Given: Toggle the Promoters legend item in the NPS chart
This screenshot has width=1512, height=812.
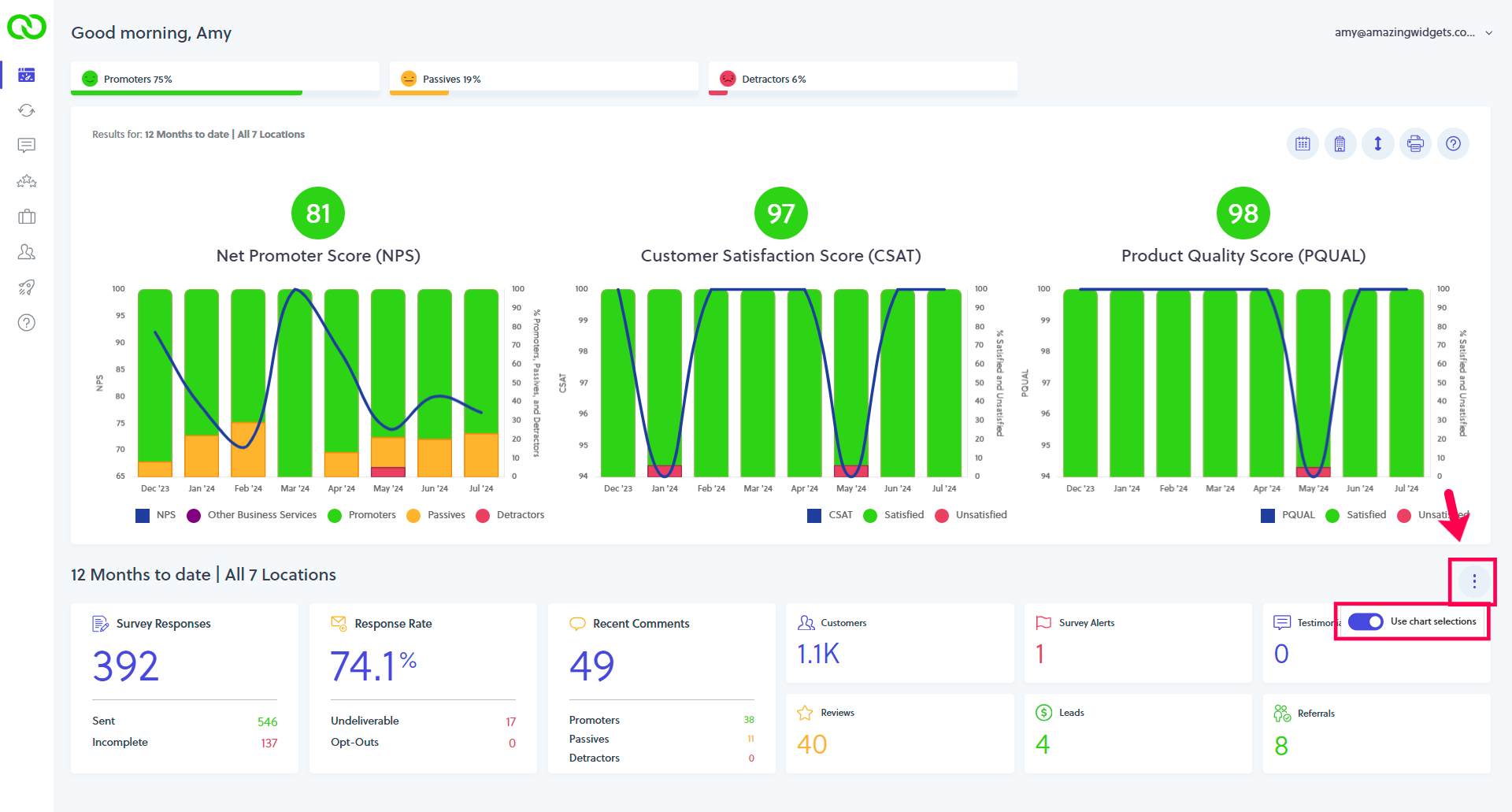Looking at the screenshot, I should click(361, 515).
